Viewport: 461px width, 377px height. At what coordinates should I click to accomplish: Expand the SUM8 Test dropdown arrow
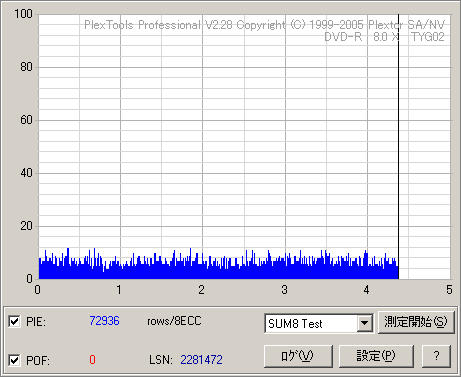click(x=365, y=323)
